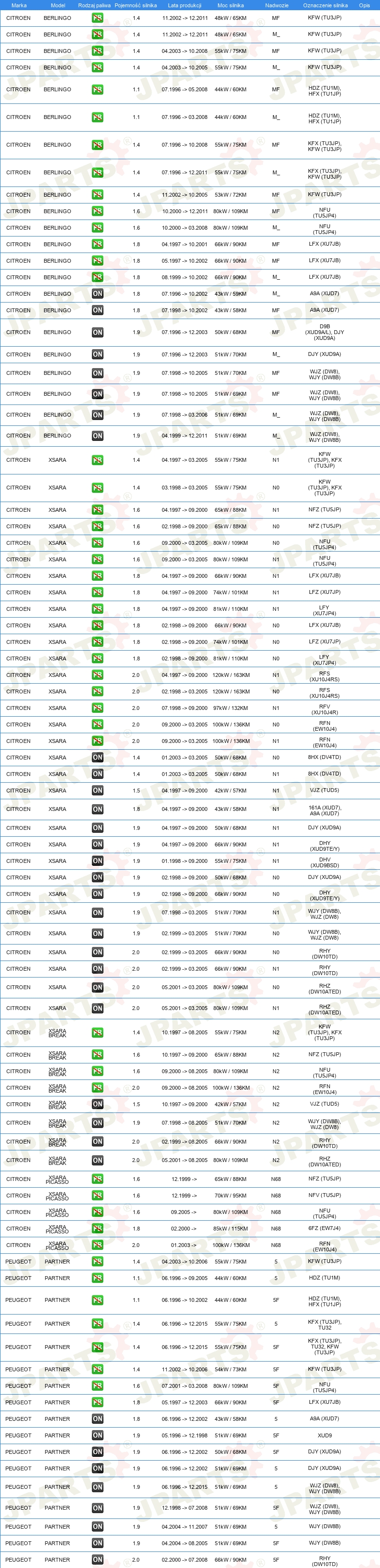Select production dates '12.1998 -> 07.2008'
The width and height of the screenshot is (380, 1568).
pyautogui.click(x=185, y=1508)
